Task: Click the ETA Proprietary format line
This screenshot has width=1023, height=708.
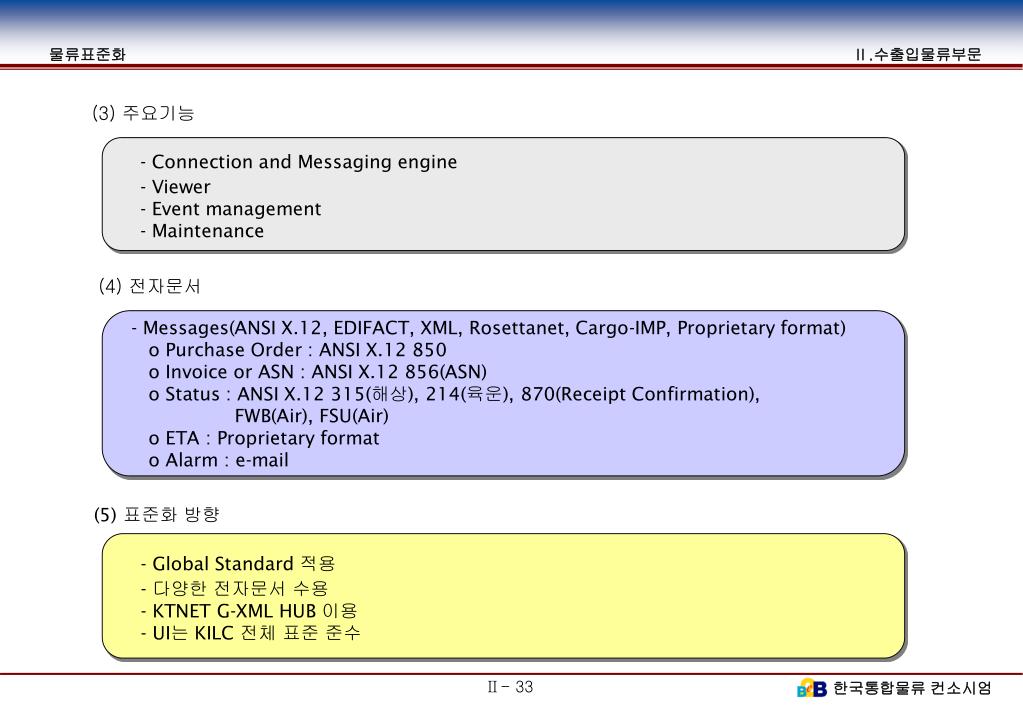Action: (264, 438)
